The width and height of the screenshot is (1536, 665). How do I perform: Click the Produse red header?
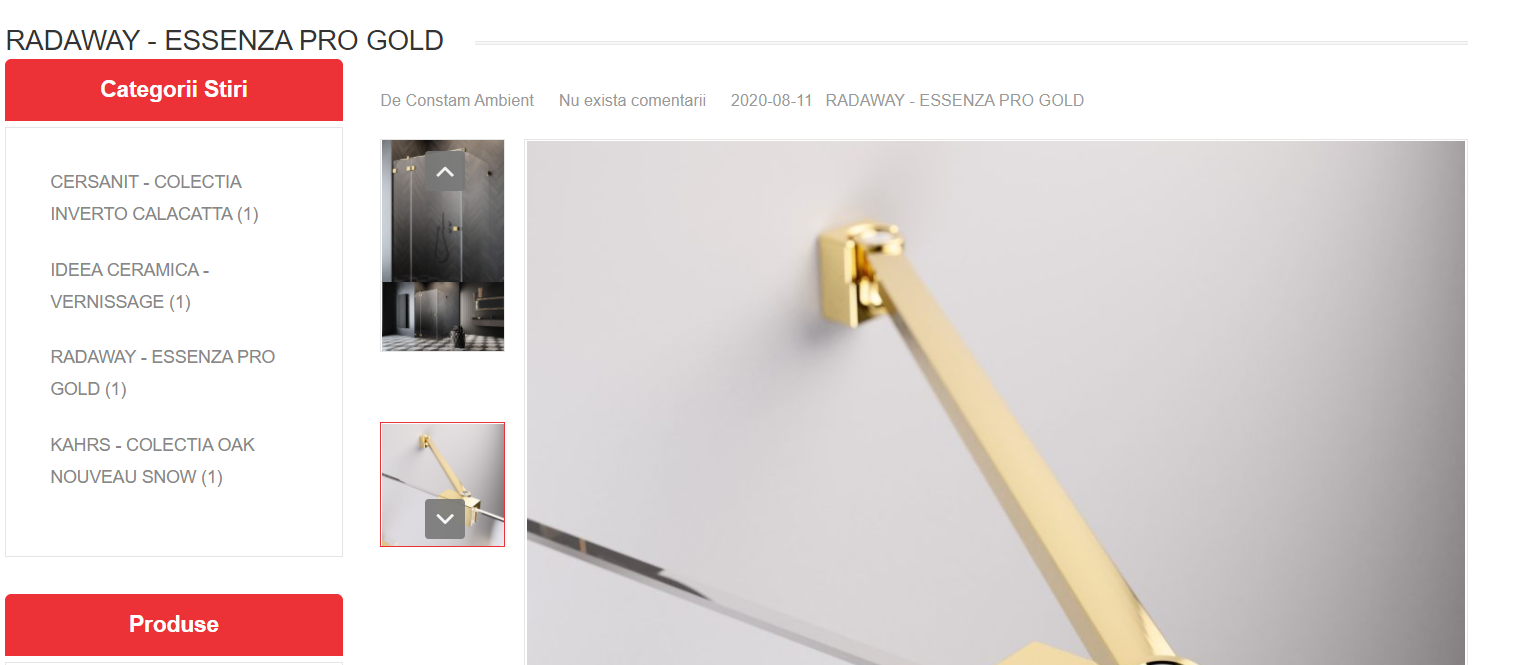coord(174,625)
